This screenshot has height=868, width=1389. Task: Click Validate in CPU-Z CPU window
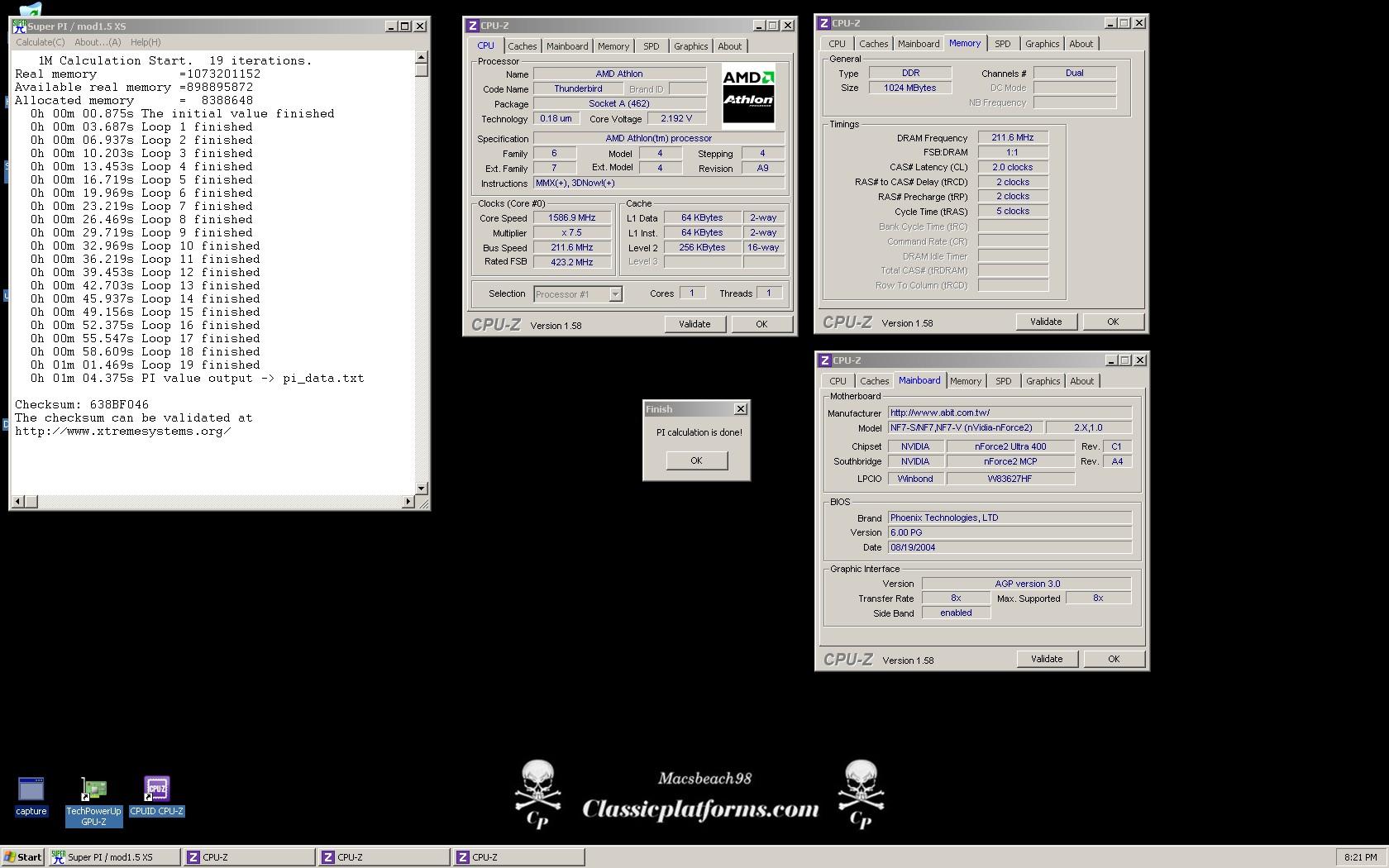tap(694, 324)
